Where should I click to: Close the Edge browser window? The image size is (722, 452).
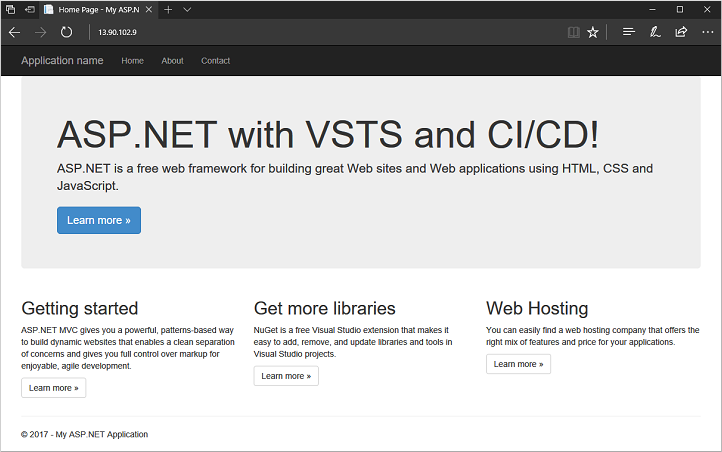(x=707, y=9)
